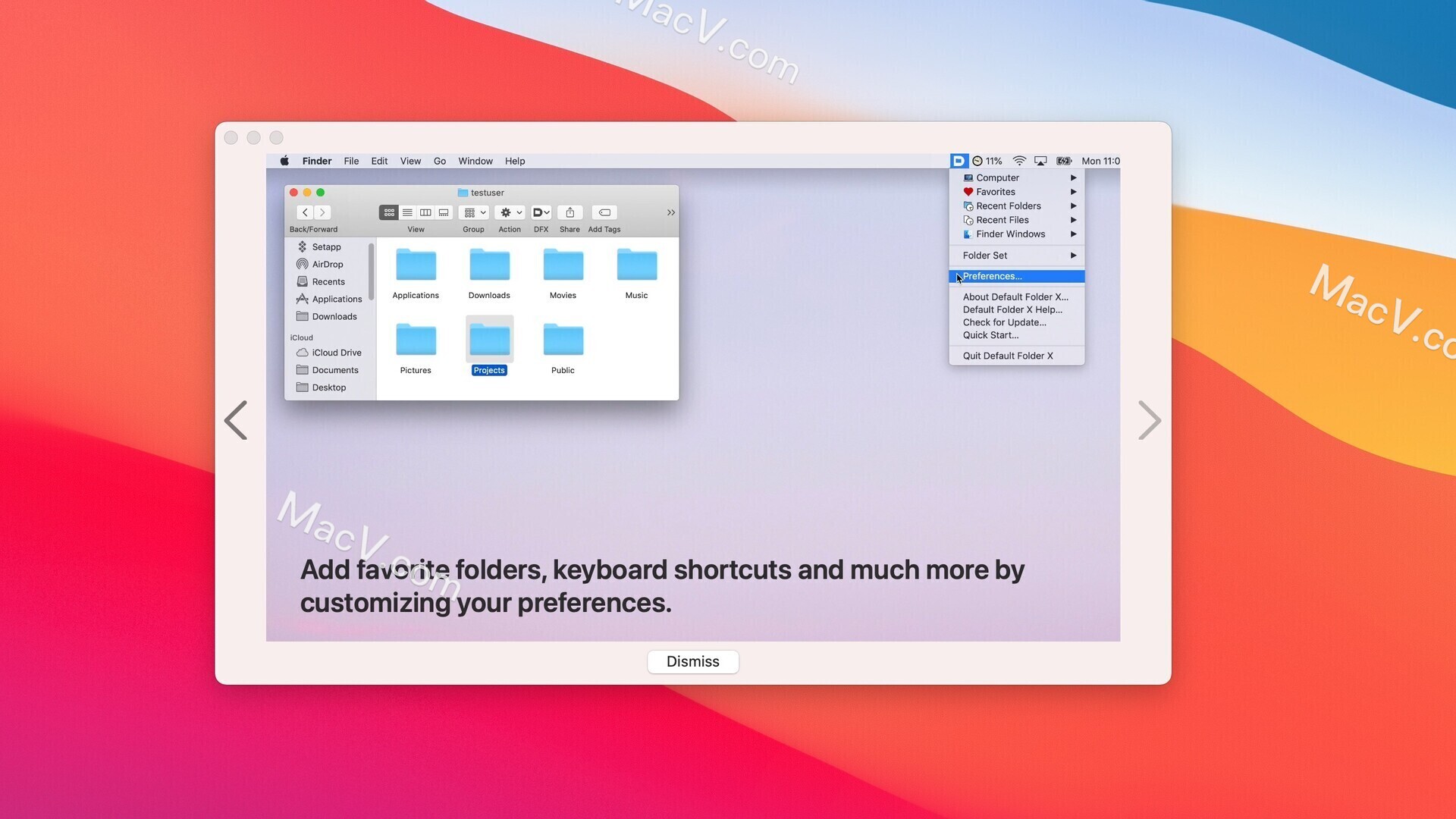Expand the Folder Set submenu
Screen dimensions: 1456x819
tap(1017, 256)
